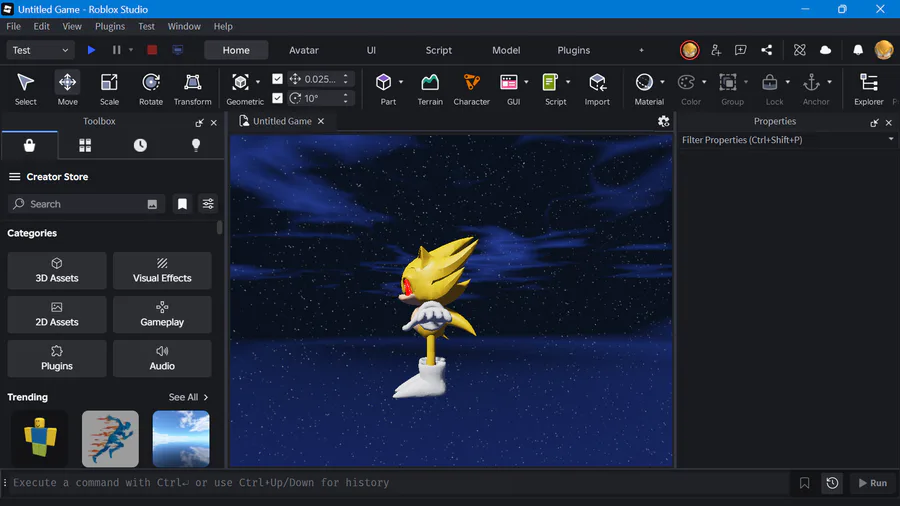Expand the Script dropdown arrow

click(568, 82)
